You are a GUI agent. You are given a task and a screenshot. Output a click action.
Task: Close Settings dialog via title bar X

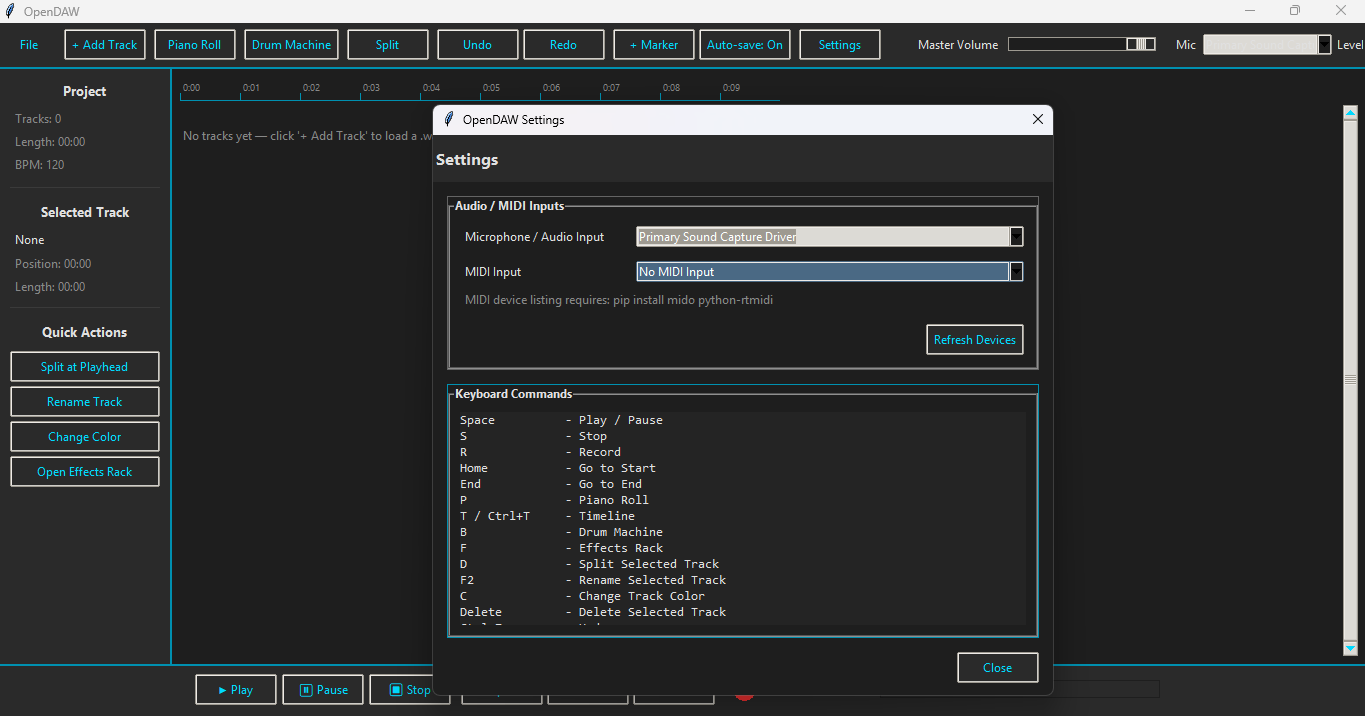point(1037,120)
